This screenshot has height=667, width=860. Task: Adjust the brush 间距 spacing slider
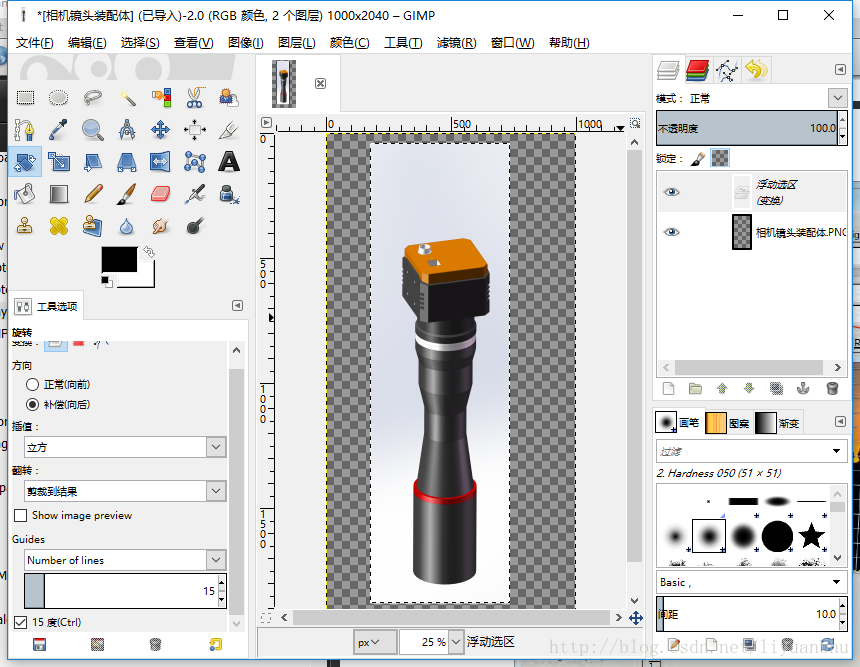[x=746, y=614]
